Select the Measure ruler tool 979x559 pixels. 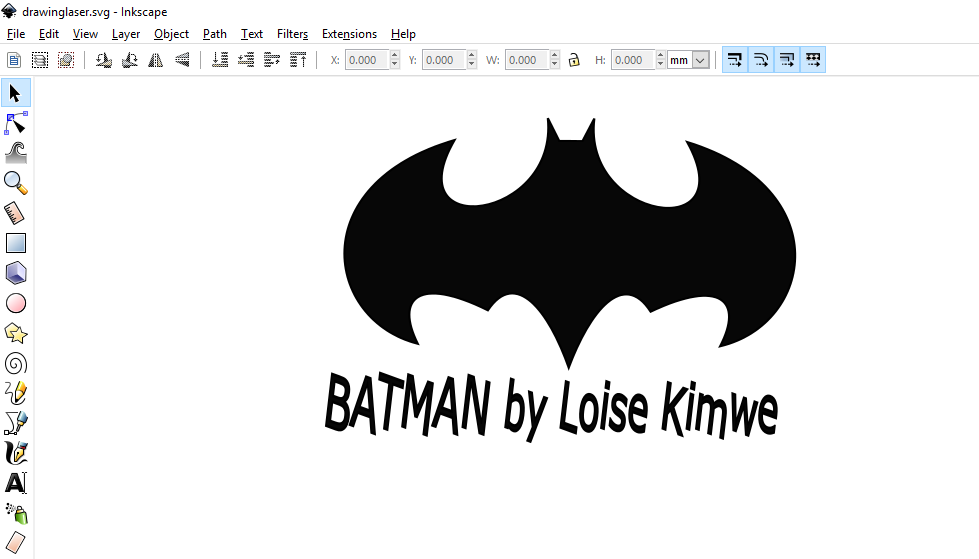point(16,213)
